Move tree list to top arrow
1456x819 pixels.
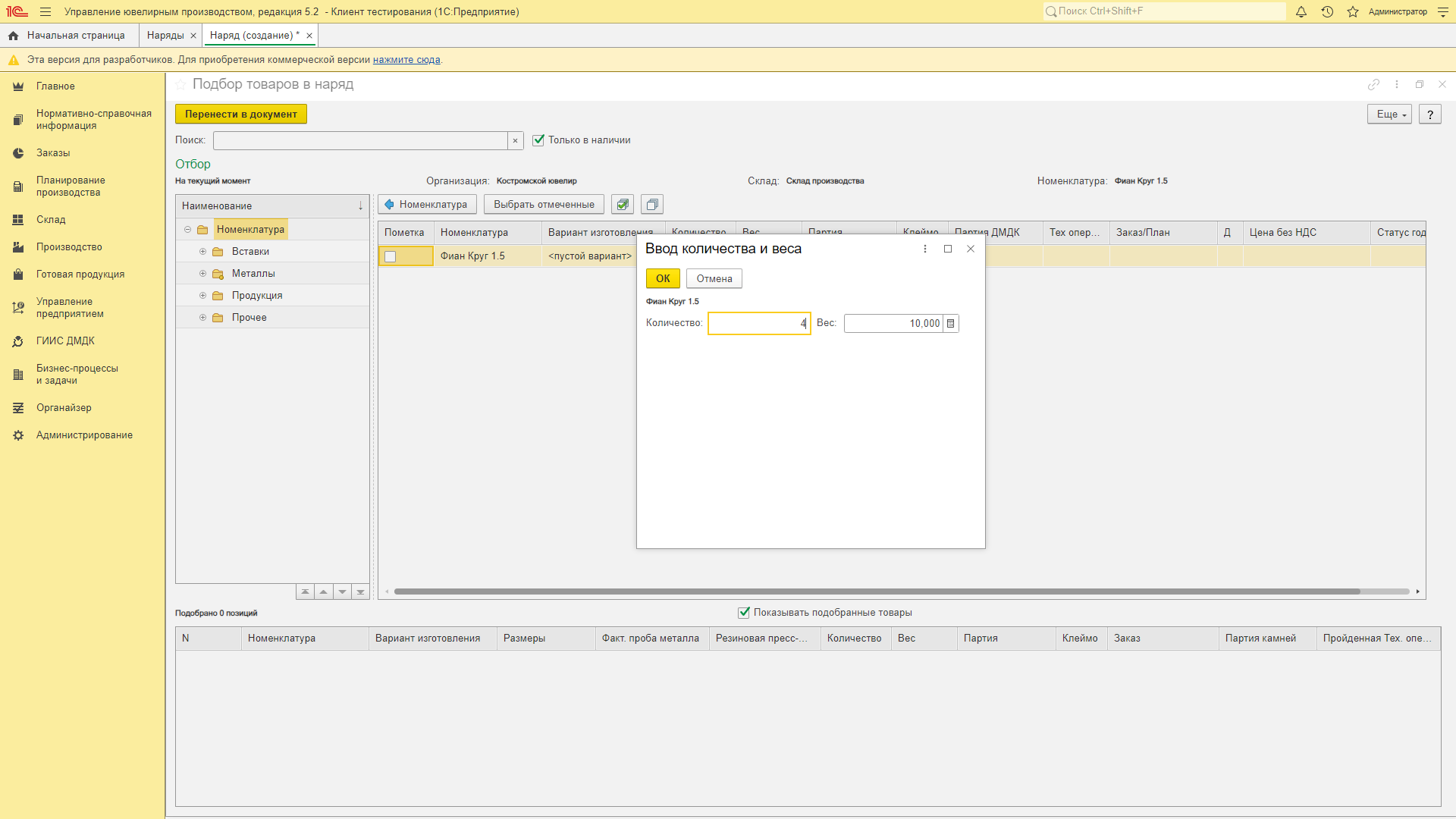coord(305,591)
